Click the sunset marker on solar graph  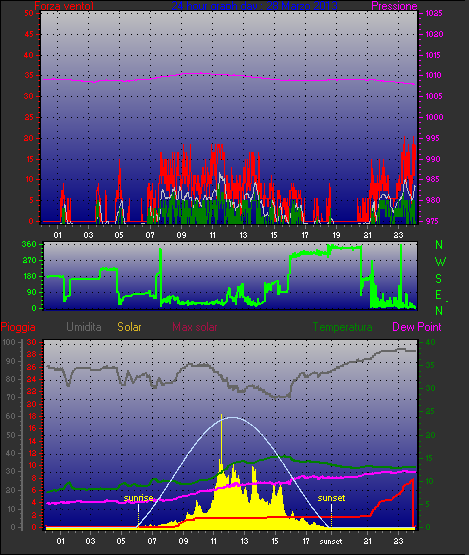[x=331, y=498]
